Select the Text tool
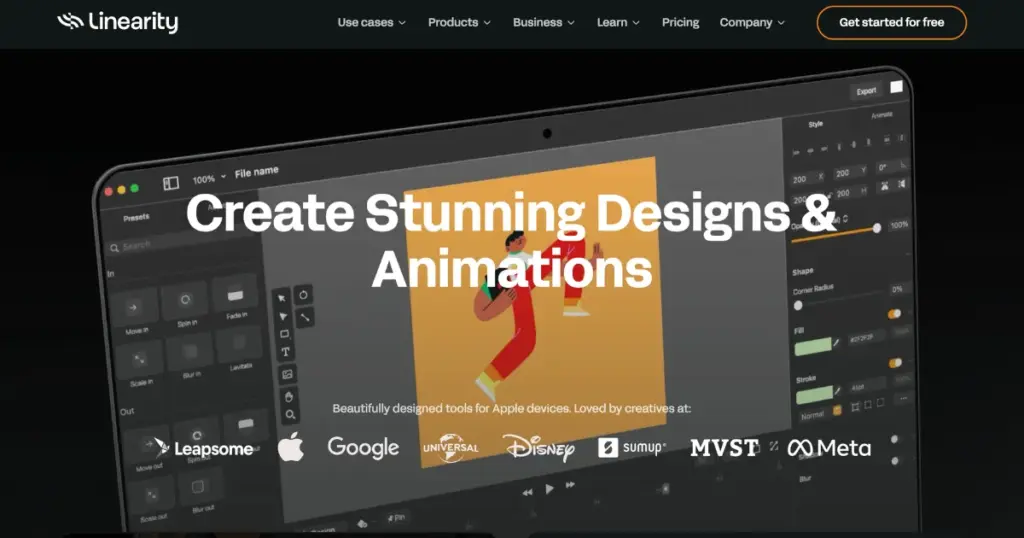 [285, 352]
